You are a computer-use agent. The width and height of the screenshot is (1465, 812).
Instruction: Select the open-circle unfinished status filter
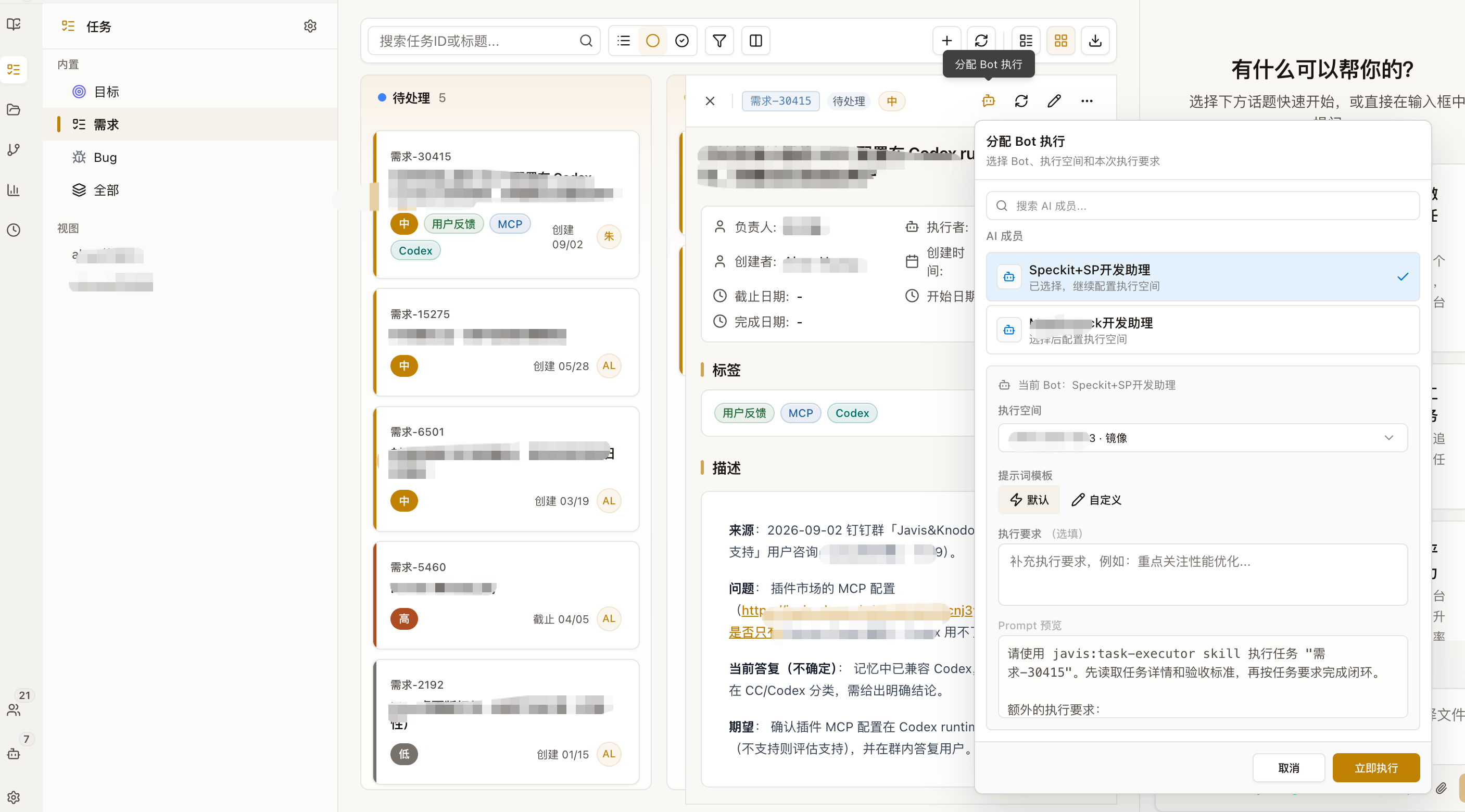[653, 41]
